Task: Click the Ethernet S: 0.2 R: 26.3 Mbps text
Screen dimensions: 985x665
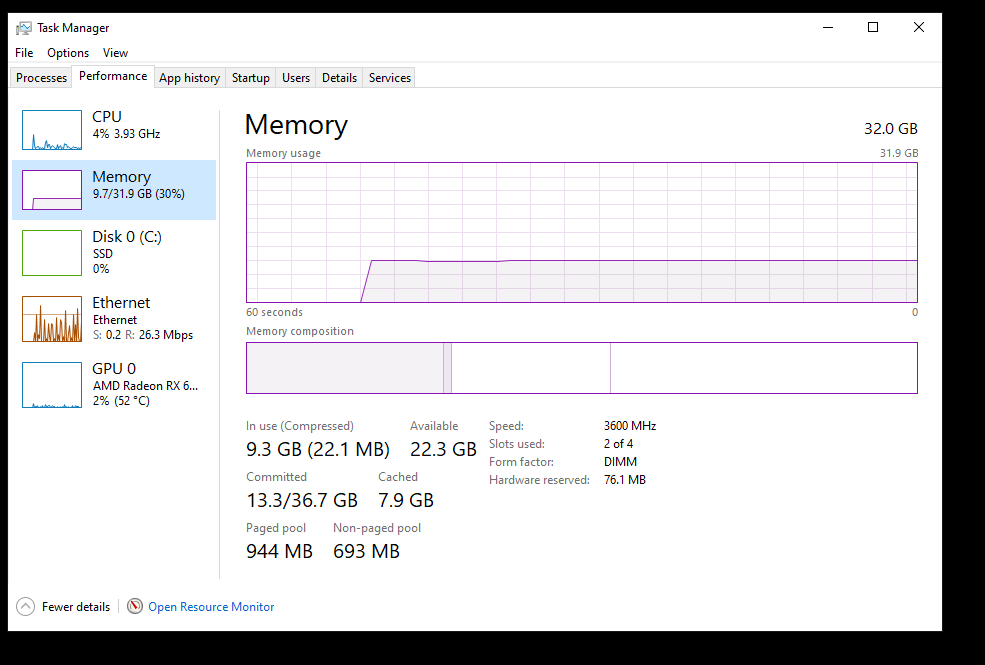Action: (143, 335)
